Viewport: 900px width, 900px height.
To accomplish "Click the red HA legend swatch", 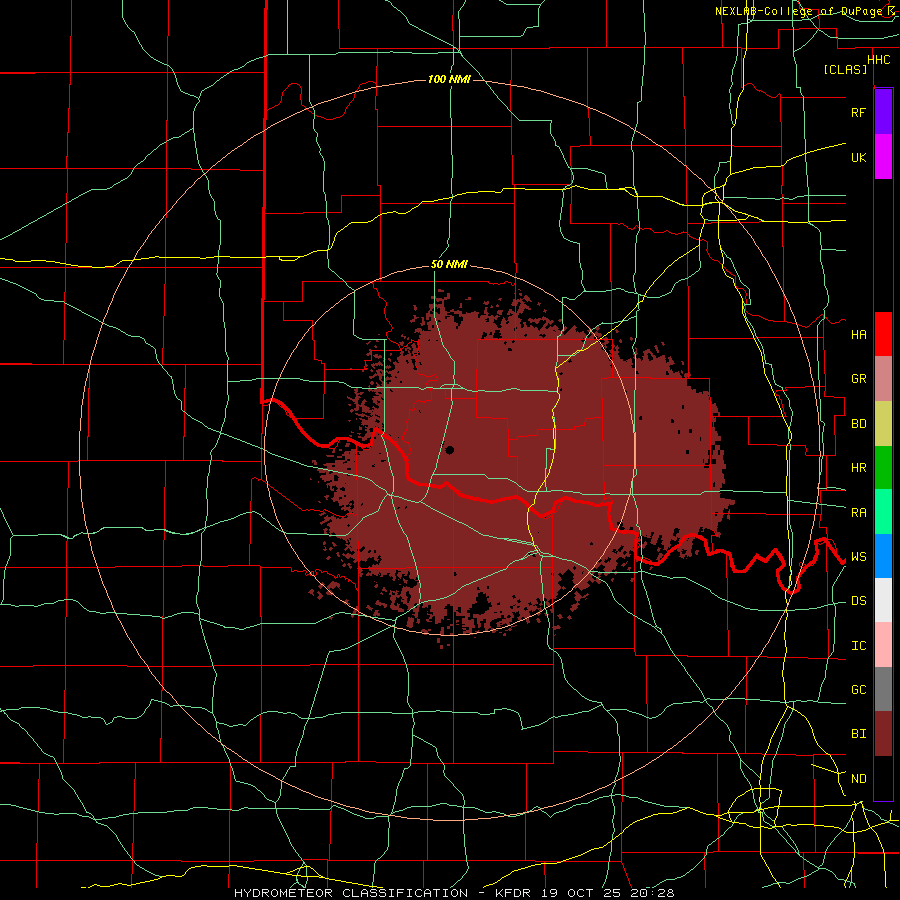I will tap(883, 334).
